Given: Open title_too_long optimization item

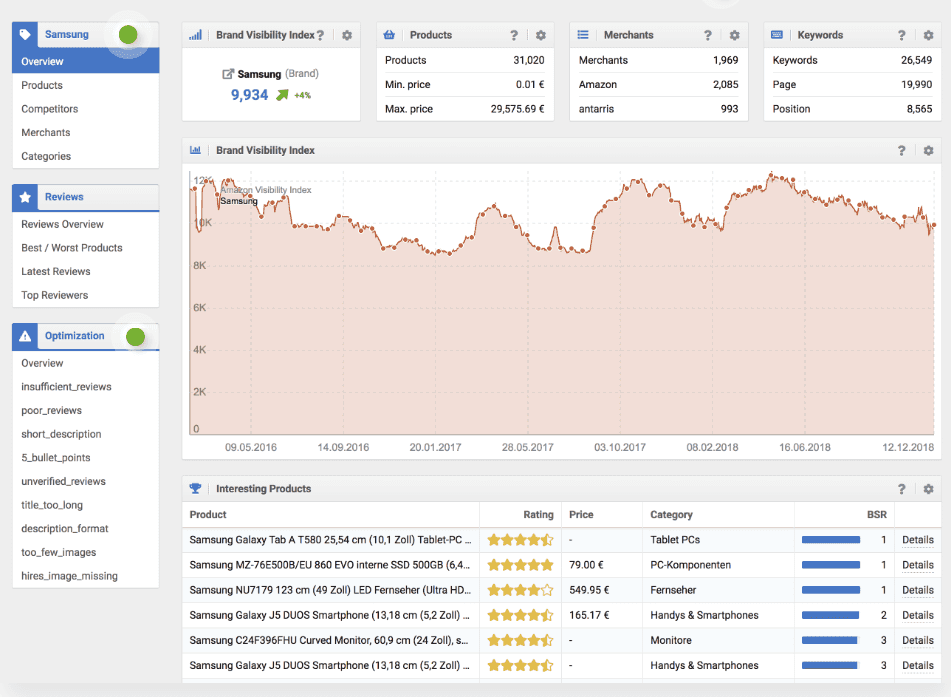Looking at the screenshot, I should (x=52, y=505).
